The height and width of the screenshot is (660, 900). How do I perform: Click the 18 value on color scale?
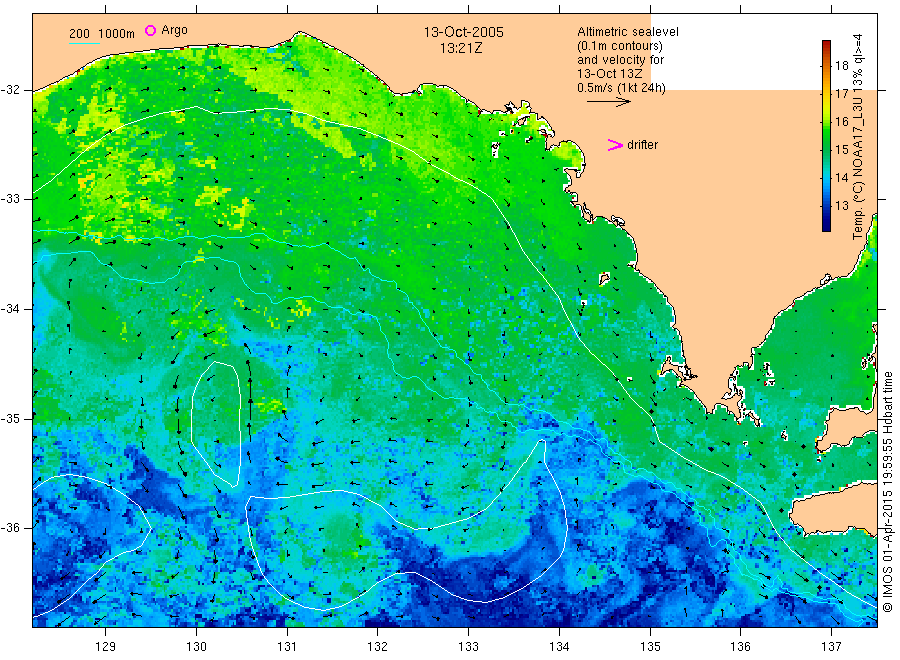[841, 65]
